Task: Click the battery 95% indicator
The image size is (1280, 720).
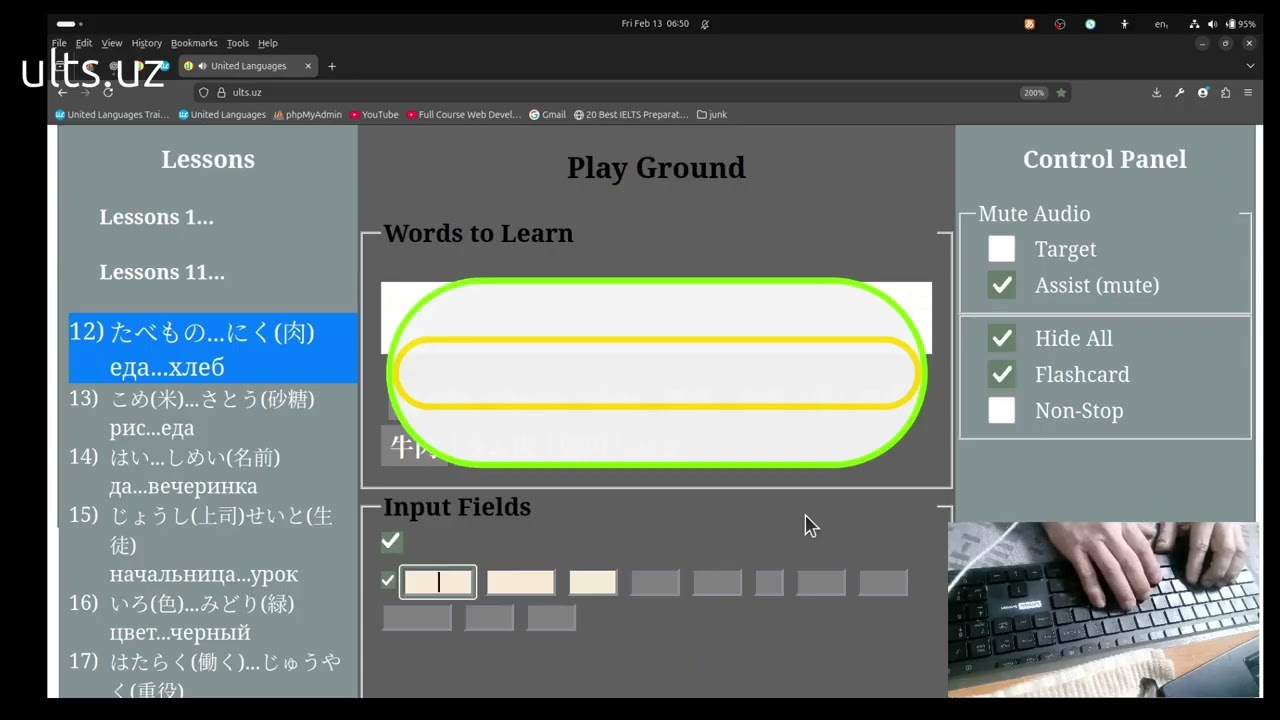Action: [1241, 24]
